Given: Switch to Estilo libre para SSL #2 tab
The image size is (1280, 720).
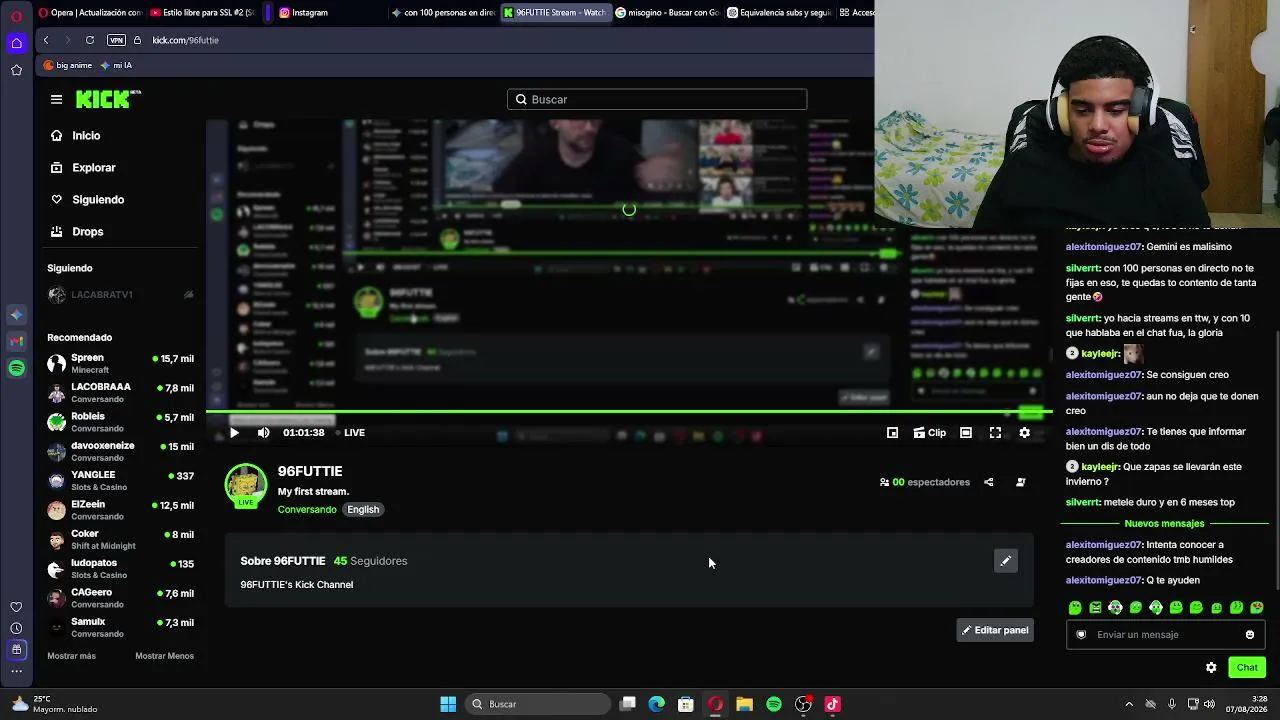Looking at the screenshot, I should [x=202, y=13].
